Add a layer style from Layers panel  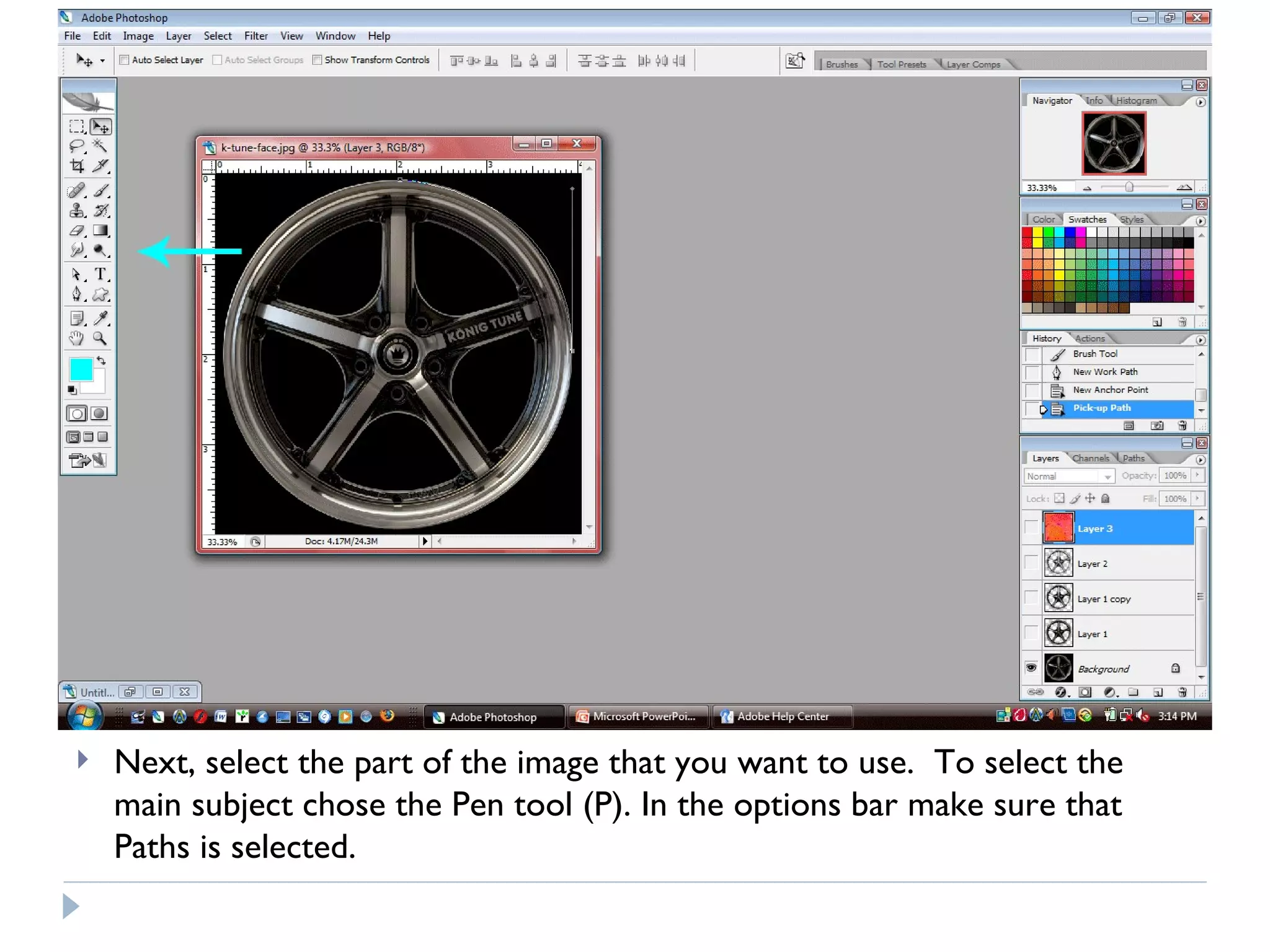pos(1061,692)
